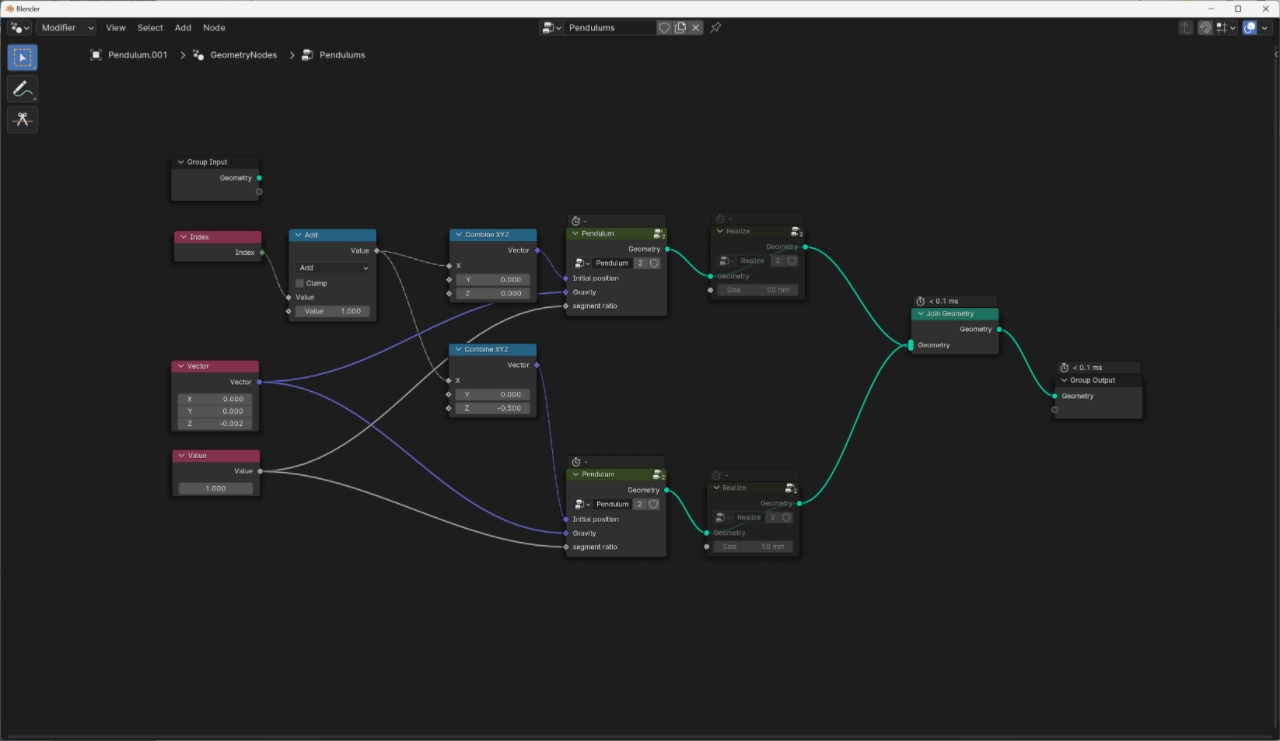This screenshot has height=741, width=1280.
Task: Click Index output socket on Index node
Action: pyautogui.click(x=262, y=253)
